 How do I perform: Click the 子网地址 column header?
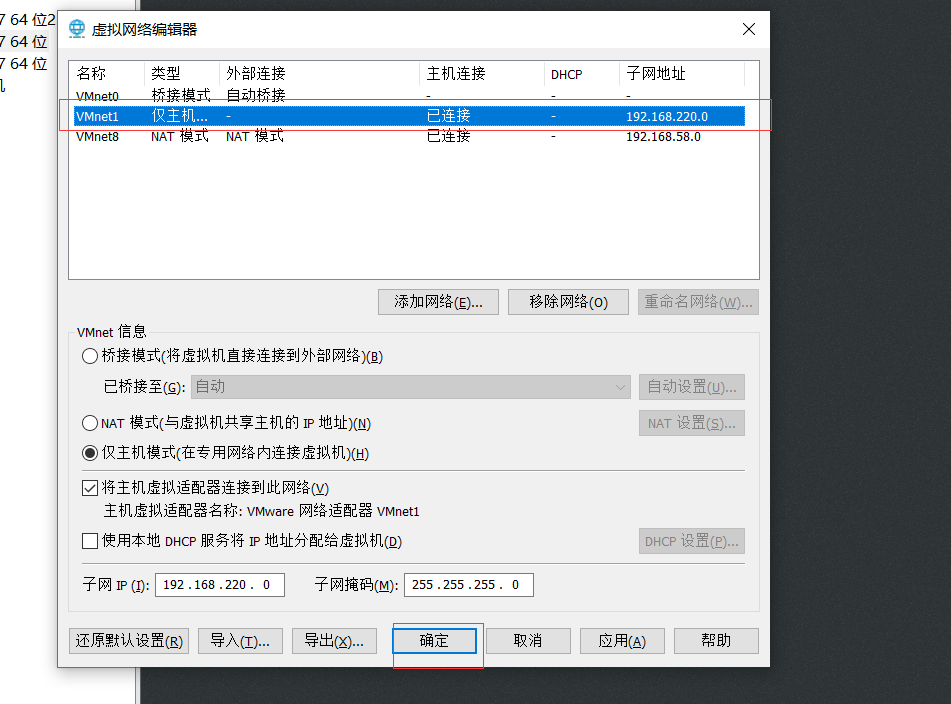point(682,73)
